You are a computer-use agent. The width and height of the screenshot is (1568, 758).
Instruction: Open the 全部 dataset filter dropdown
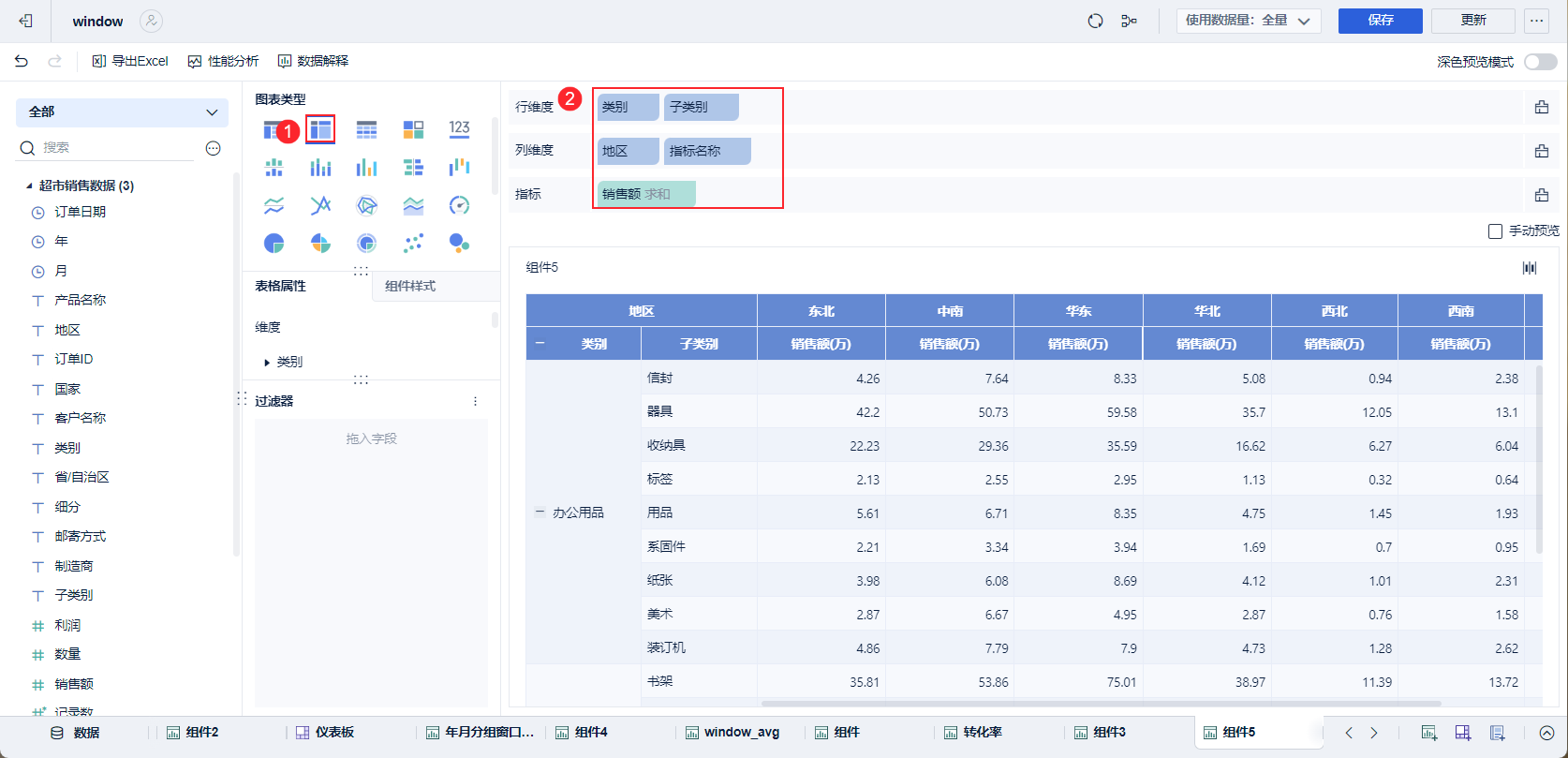[x=122, y=112]
